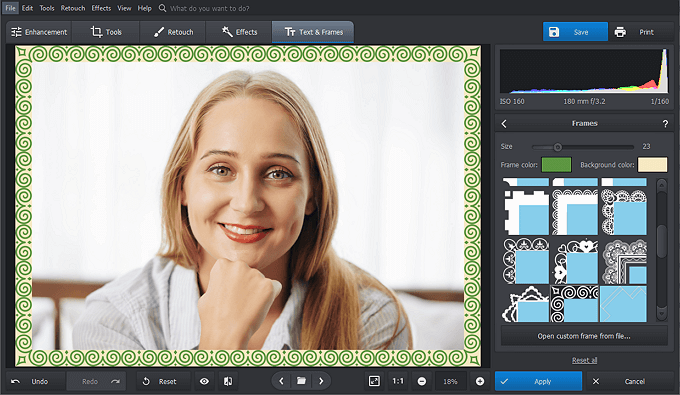Screen dimensions: 680x395
Task: Select the Text & Frames tab
Action: [313, 32]
